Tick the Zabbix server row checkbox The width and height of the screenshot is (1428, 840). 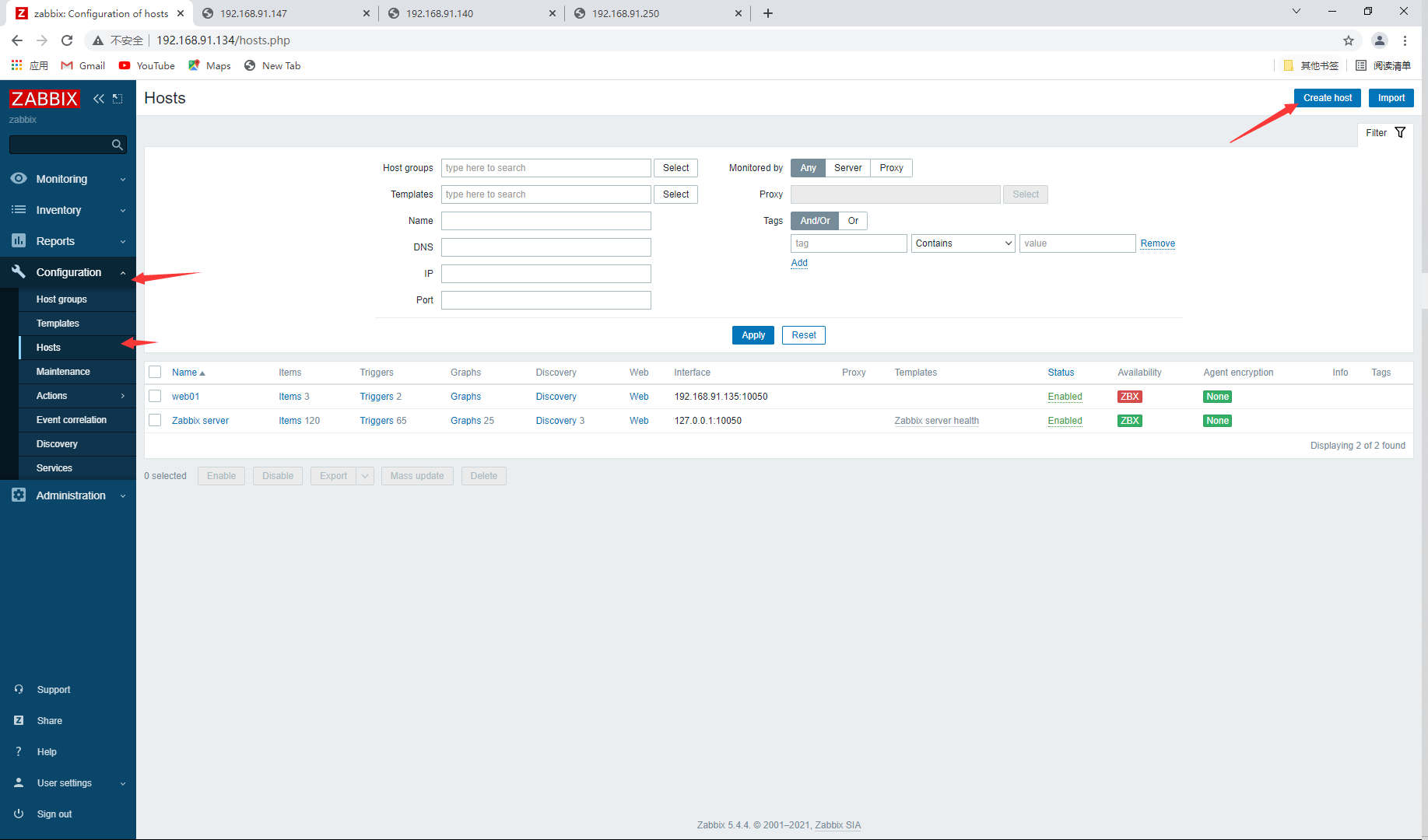155,420
